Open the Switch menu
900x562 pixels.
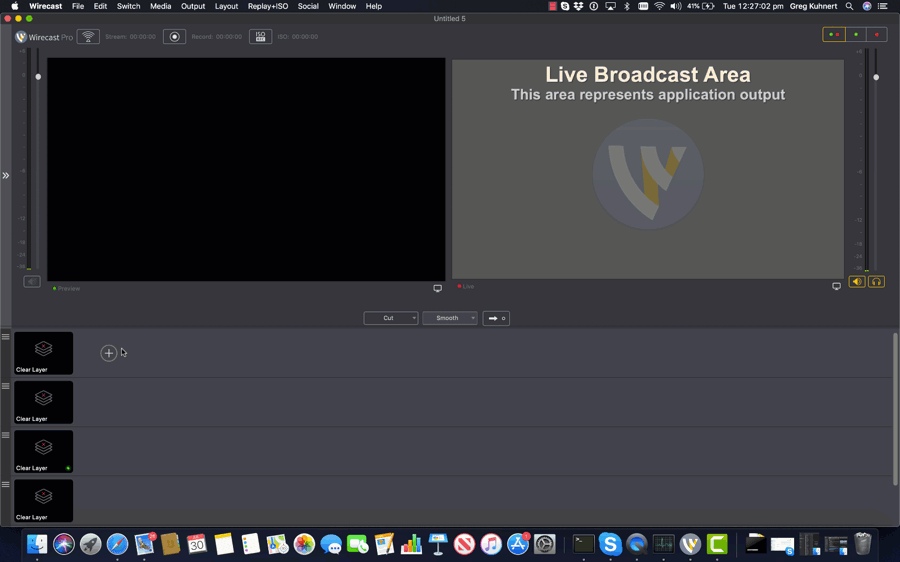pos(129,6)
